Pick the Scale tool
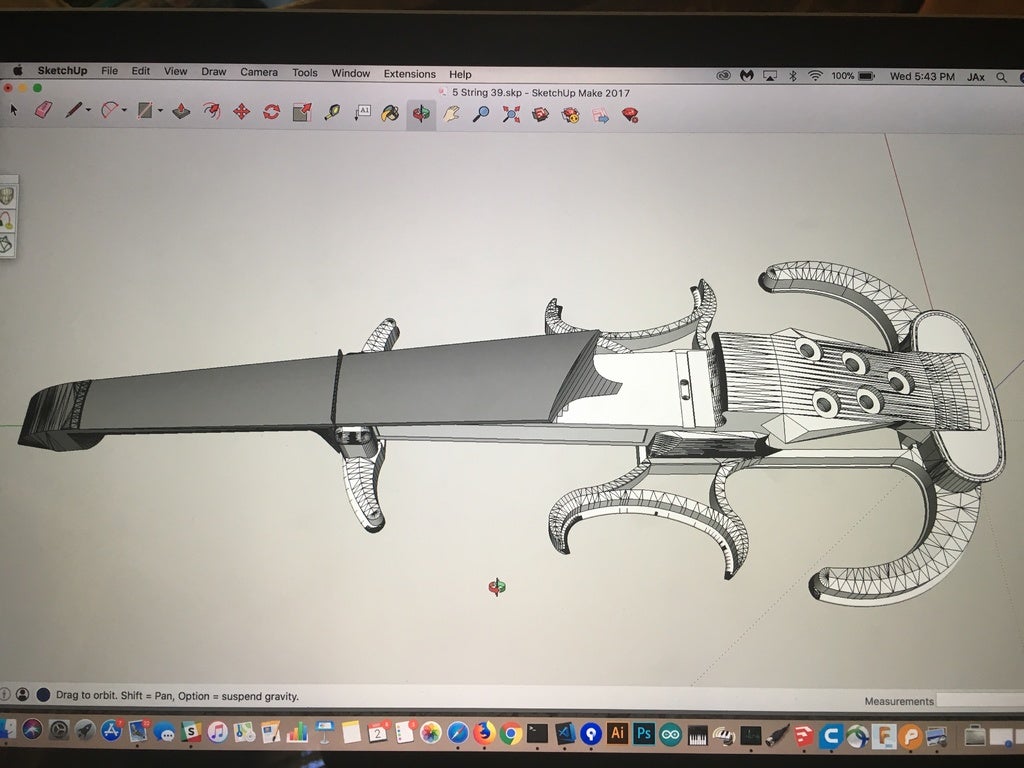Image resolution: width=1024 pixels, height=768 pixels. [302, 112]
